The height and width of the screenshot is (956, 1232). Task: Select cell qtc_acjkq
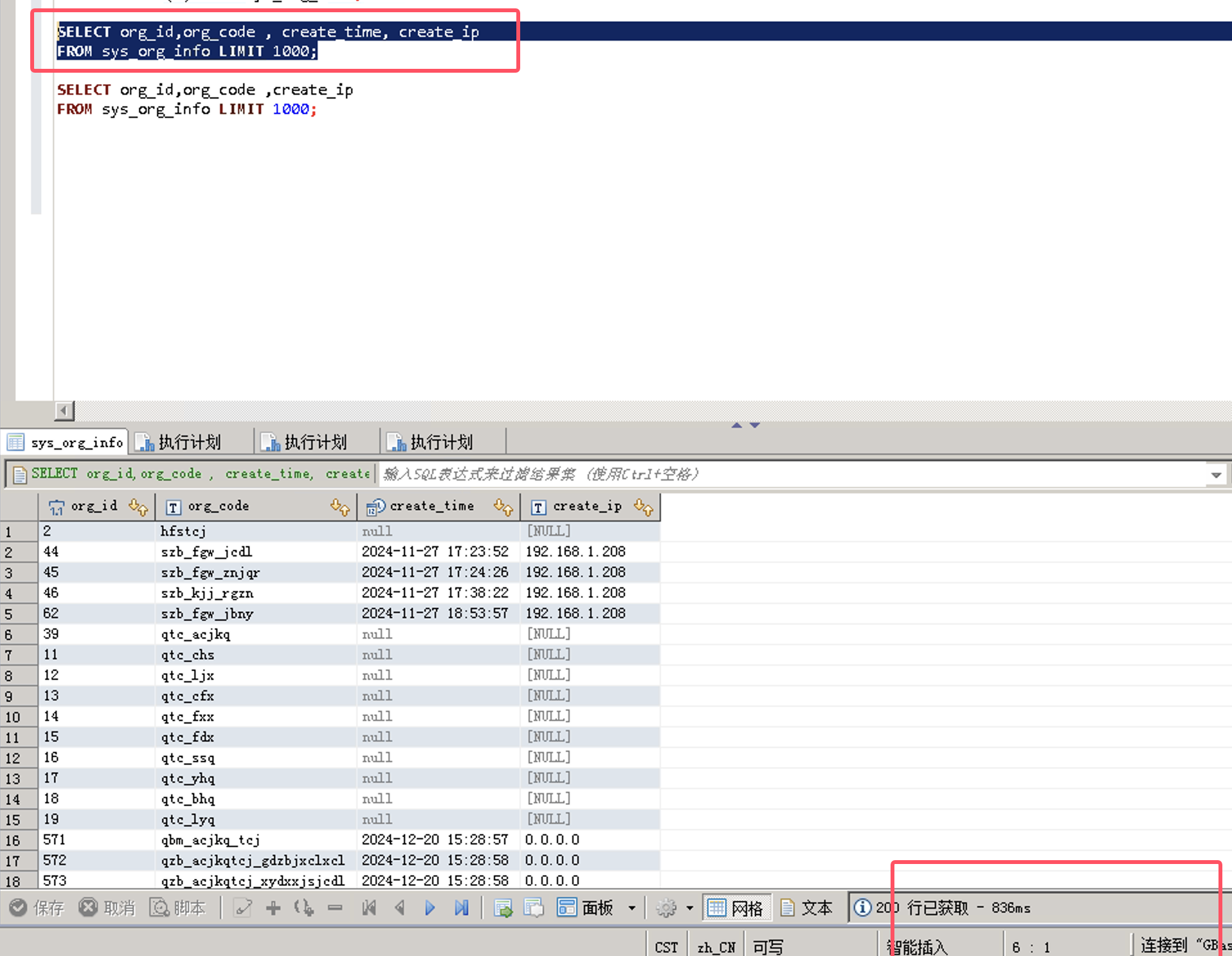pyautogui.click(x=256, y=634)
